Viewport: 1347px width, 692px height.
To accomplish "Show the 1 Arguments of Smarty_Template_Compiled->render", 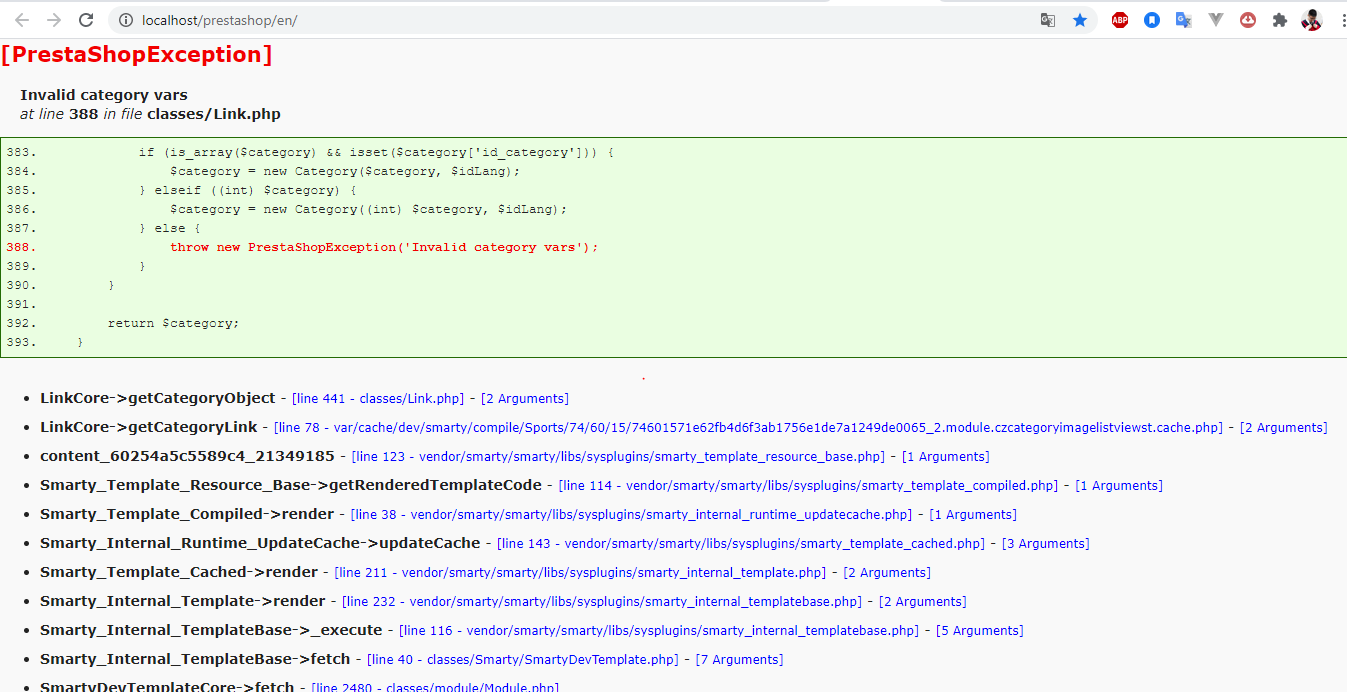I will (972, 515).
